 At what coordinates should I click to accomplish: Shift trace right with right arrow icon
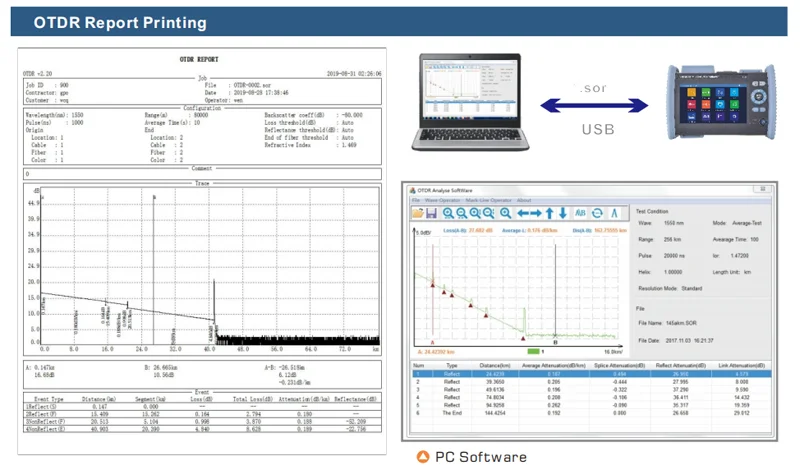[537, 213]
